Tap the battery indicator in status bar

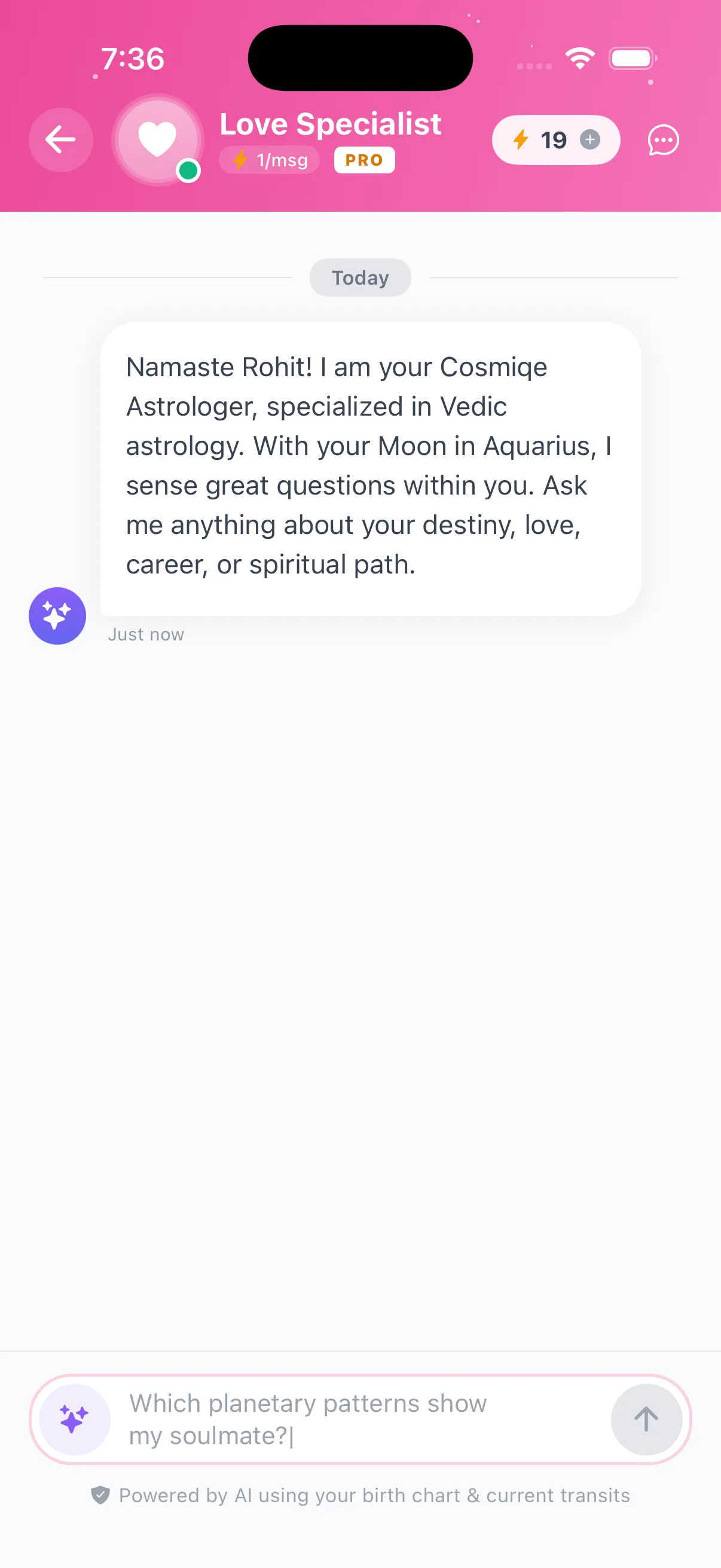point(632,59)
